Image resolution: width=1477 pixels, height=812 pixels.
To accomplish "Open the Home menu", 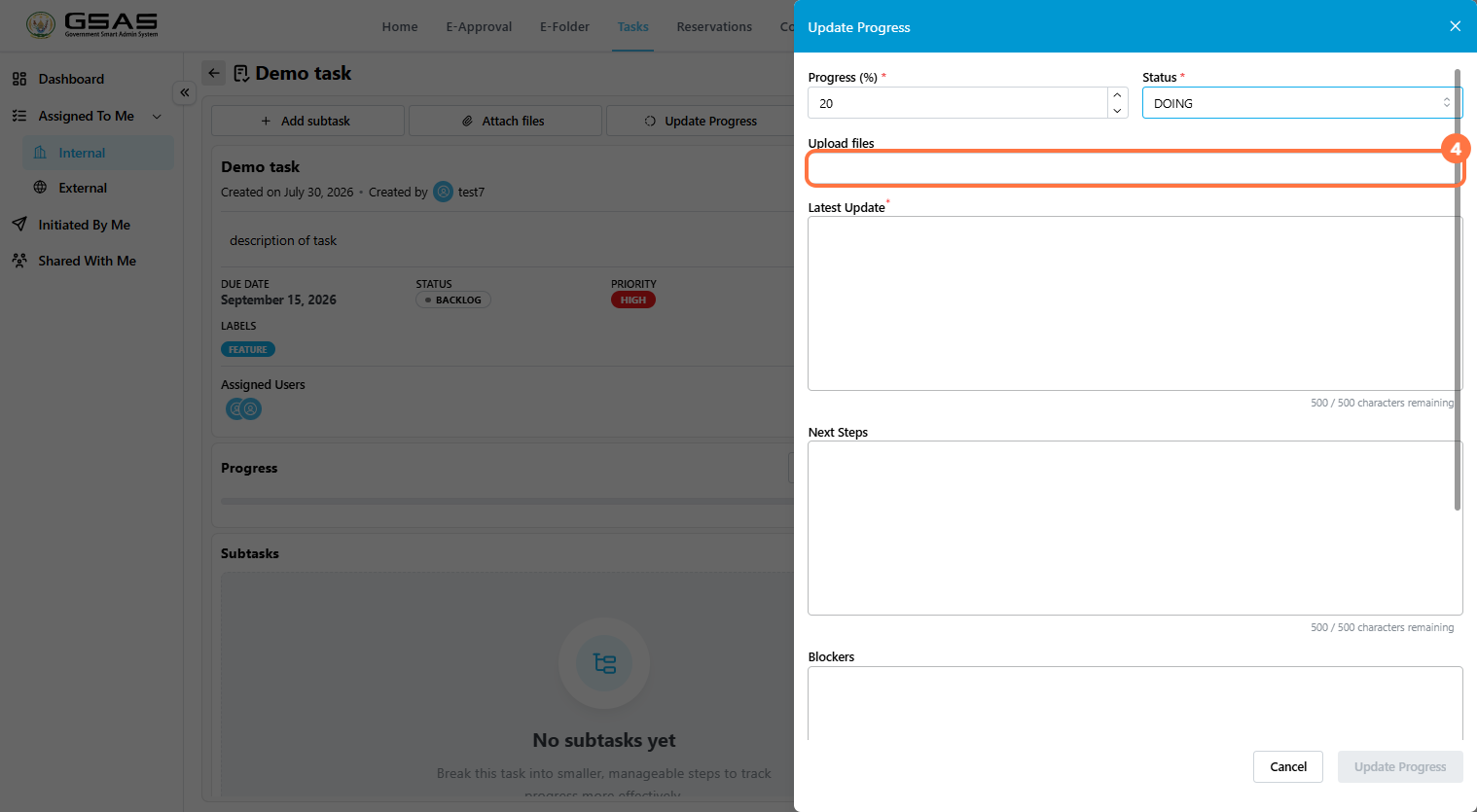I will [400, 26].
